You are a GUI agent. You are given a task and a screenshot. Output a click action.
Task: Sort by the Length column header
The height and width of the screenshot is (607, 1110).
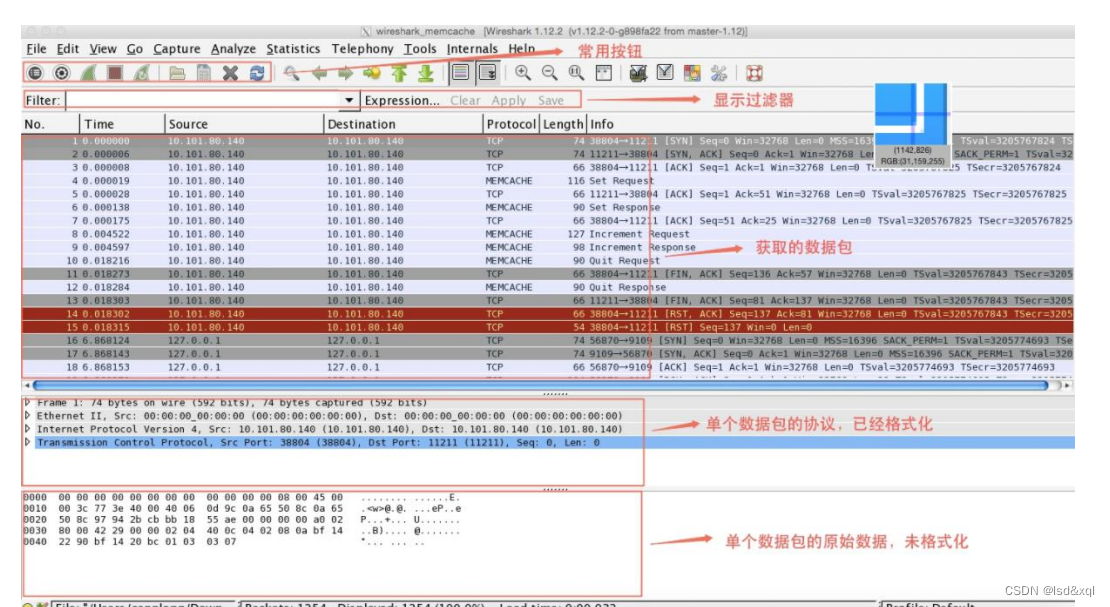pyautogui.click(x=563, y=124)
